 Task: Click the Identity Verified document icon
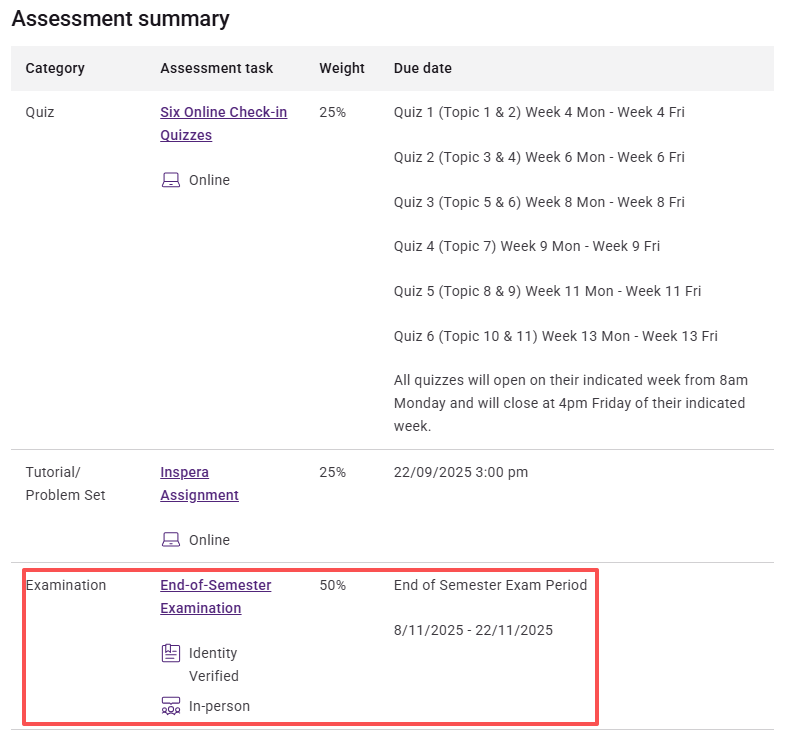click(171, 653)
